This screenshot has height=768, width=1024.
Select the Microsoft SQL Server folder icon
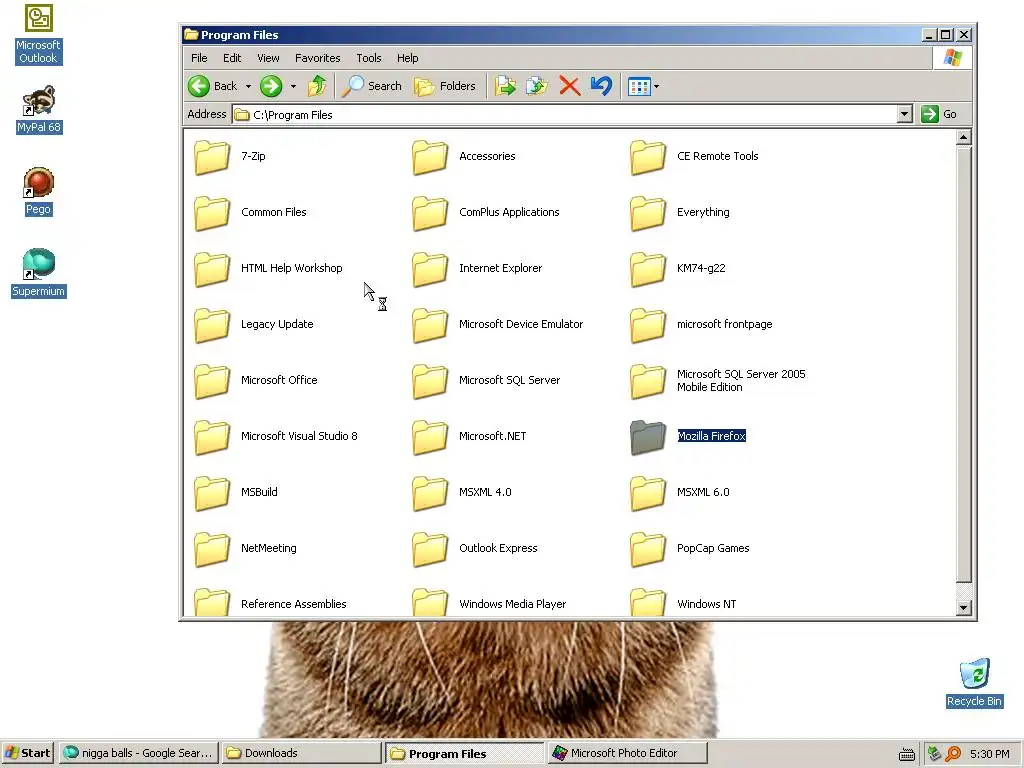(430, 381)
